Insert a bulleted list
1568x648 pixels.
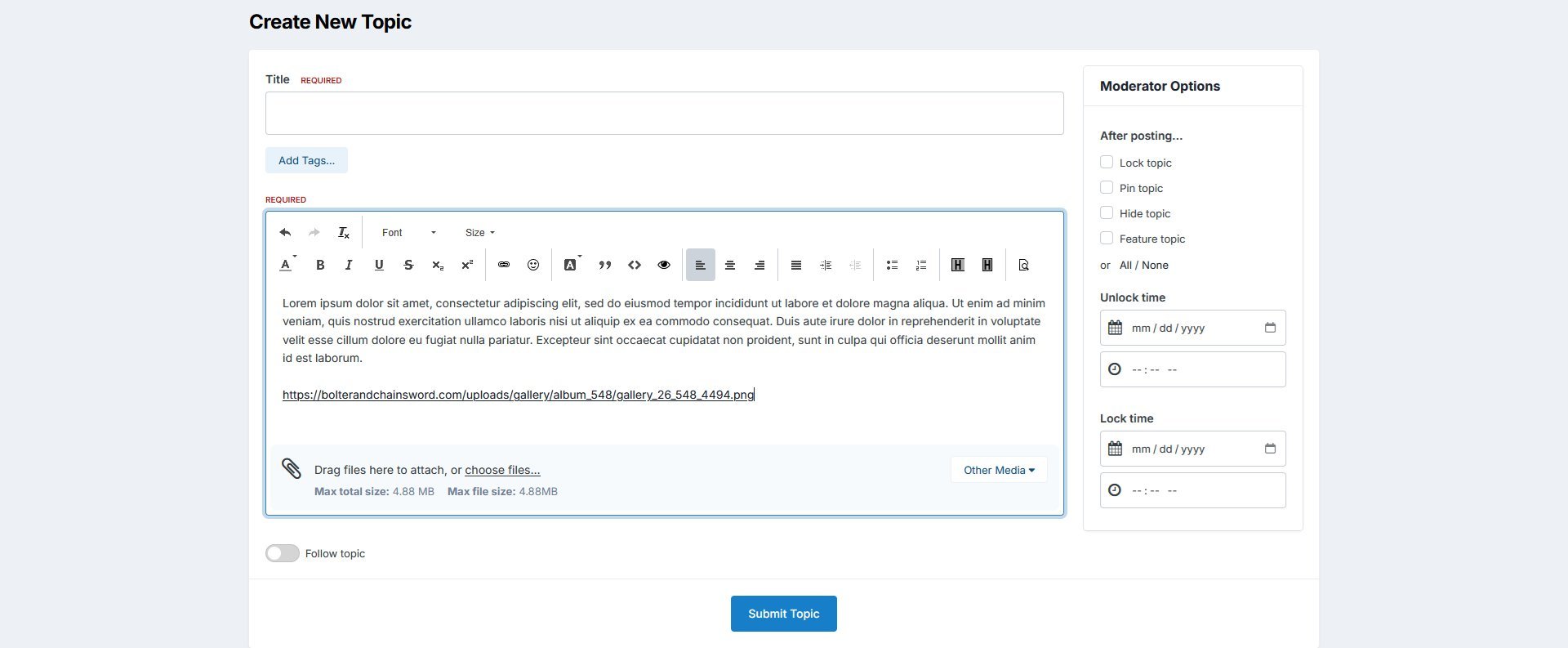892,265
